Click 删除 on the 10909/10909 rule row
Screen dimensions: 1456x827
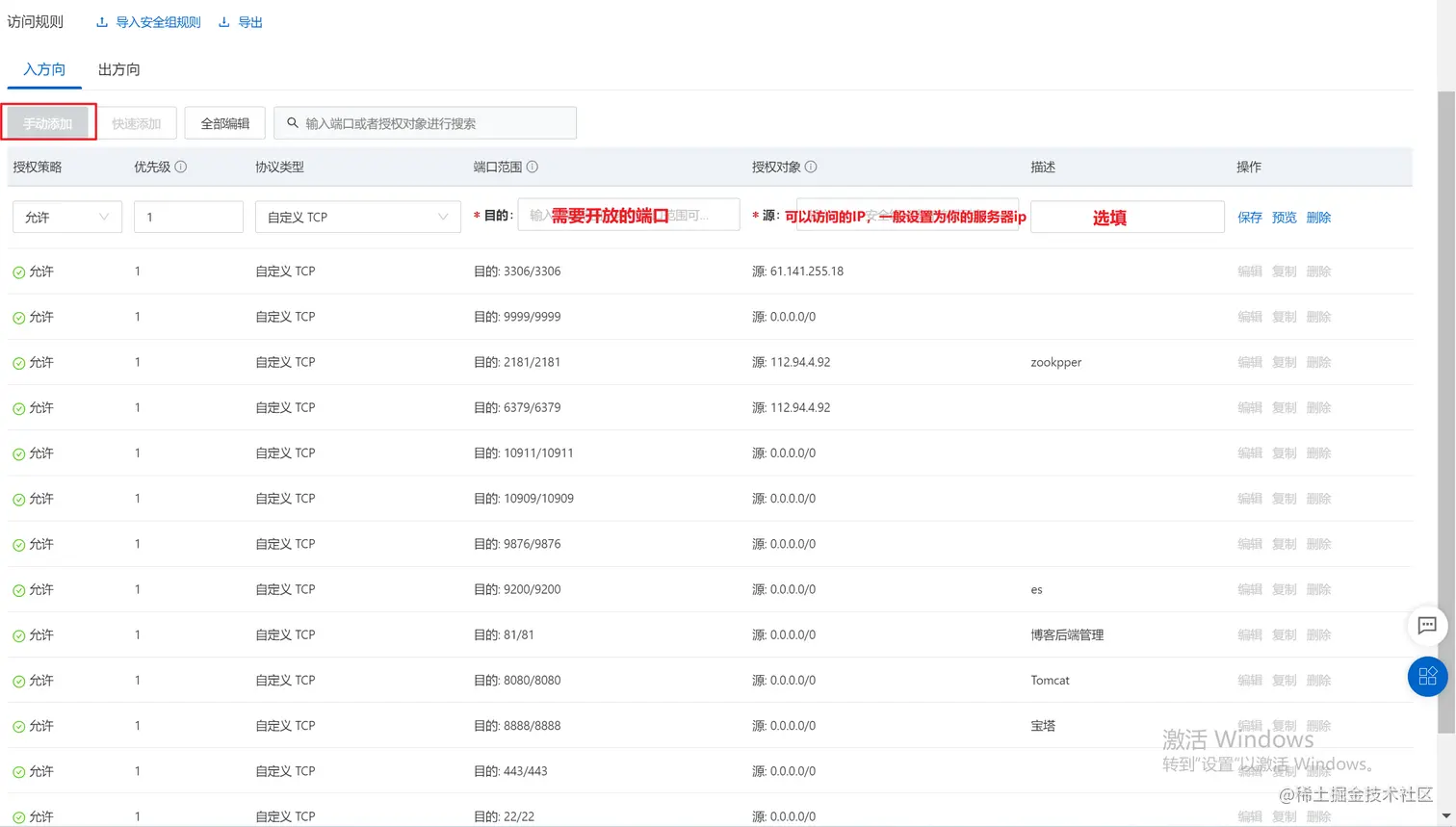pyautogui.click(x=1319, y=499)
